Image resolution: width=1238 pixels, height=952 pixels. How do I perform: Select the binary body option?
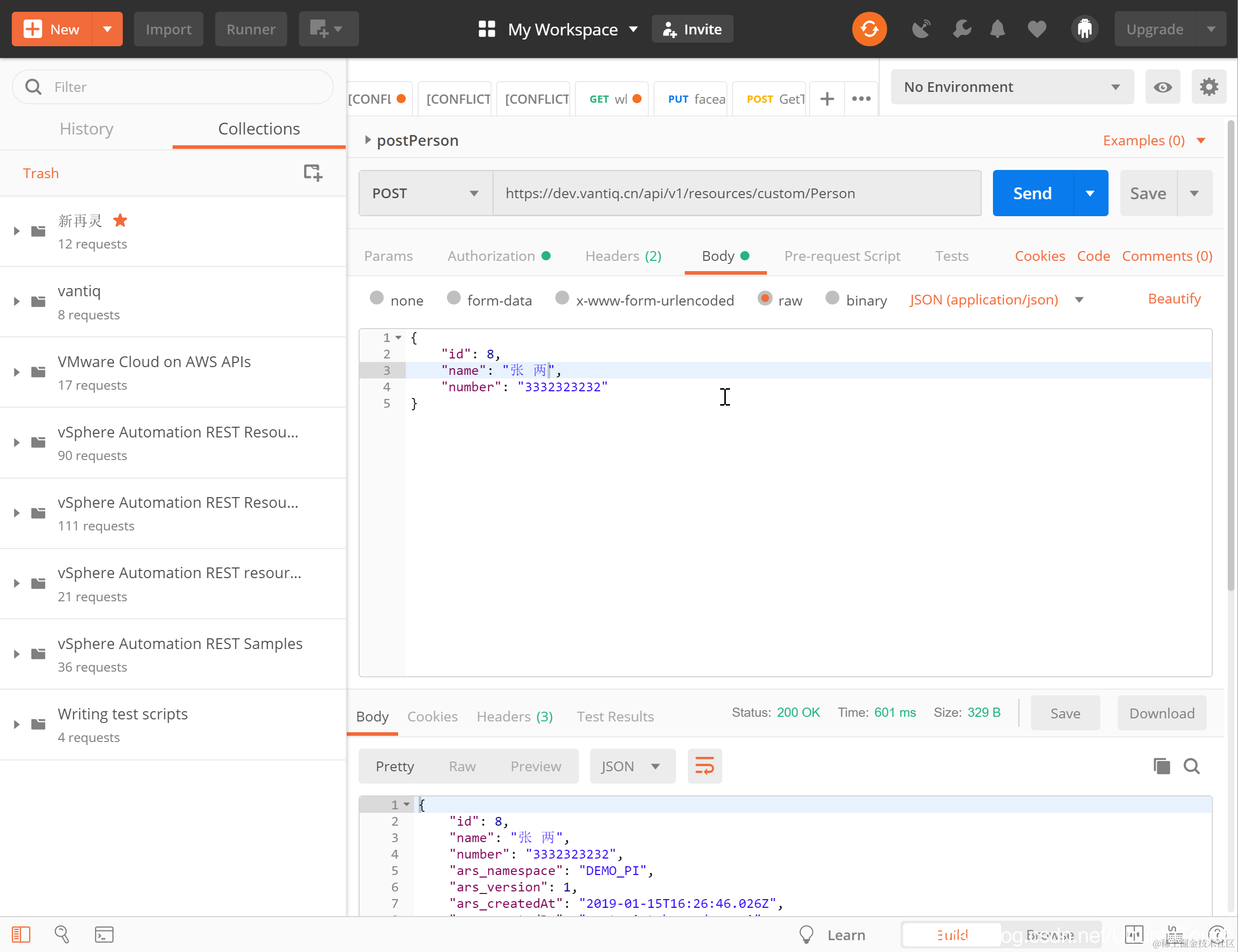pos(832,299)
